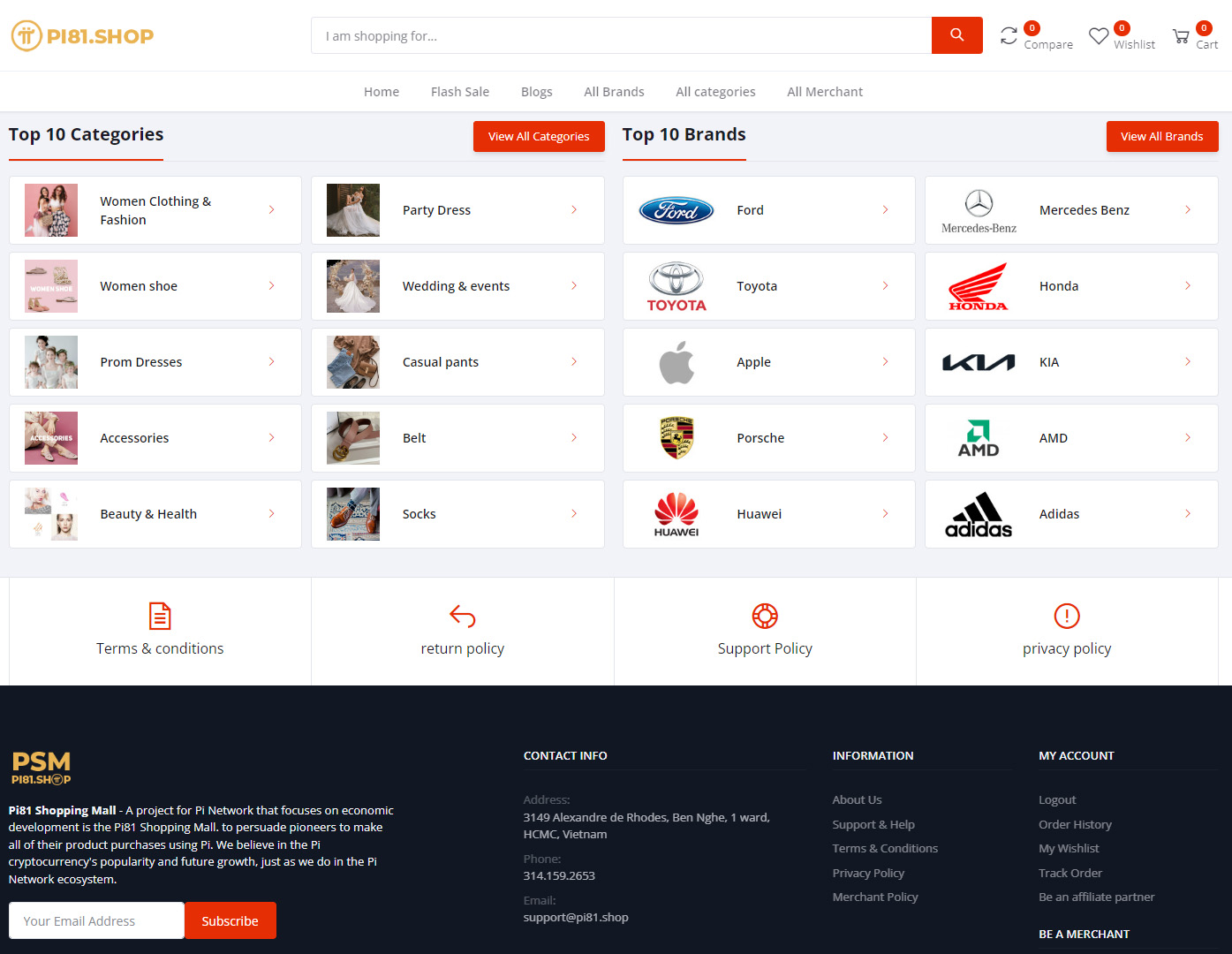Open the My Wishlist footer link

coord(1069,849)
